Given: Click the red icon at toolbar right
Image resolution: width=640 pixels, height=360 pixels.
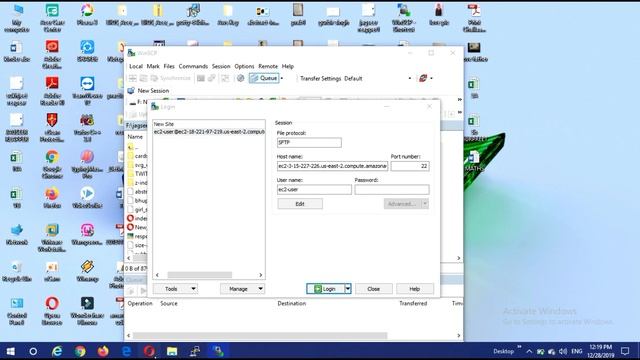Looking at the screenshot, I should (423, 78).
